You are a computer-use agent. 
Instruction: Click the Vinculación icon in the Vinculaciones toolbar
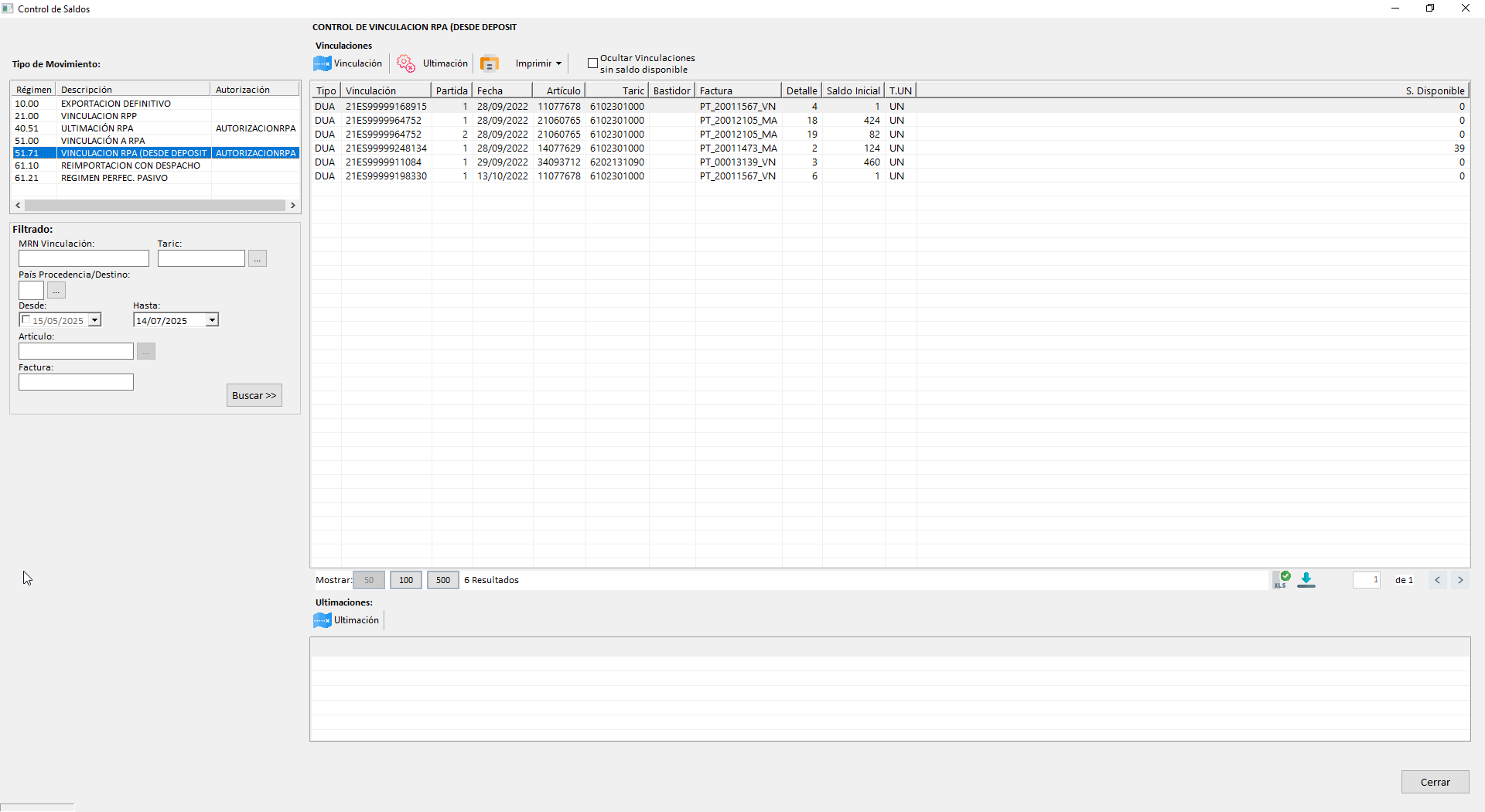pyautogui.click(x=323, y=63)
